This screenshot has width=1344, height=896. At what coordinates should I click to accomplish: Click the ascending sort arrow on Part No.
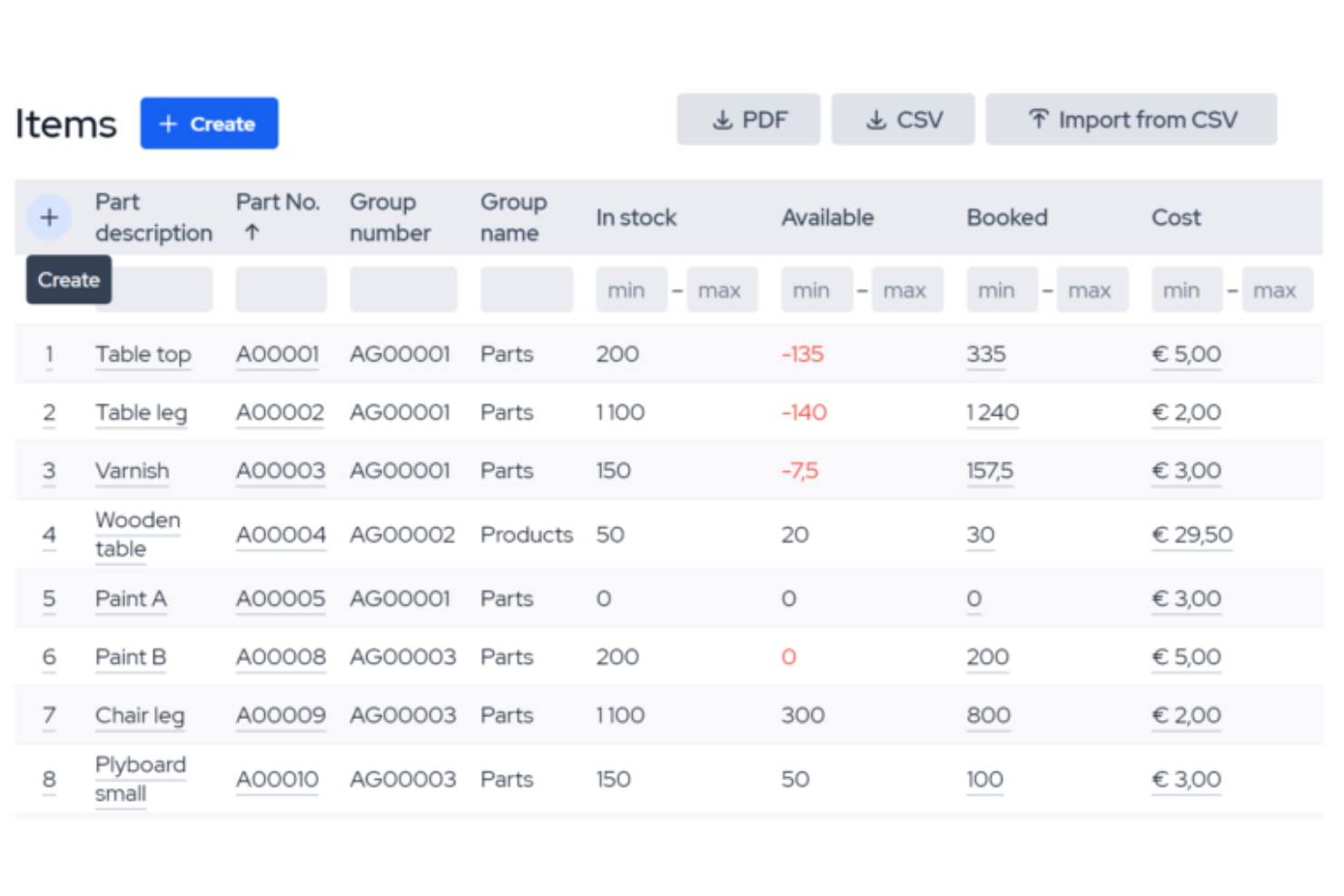coord(252,232)
